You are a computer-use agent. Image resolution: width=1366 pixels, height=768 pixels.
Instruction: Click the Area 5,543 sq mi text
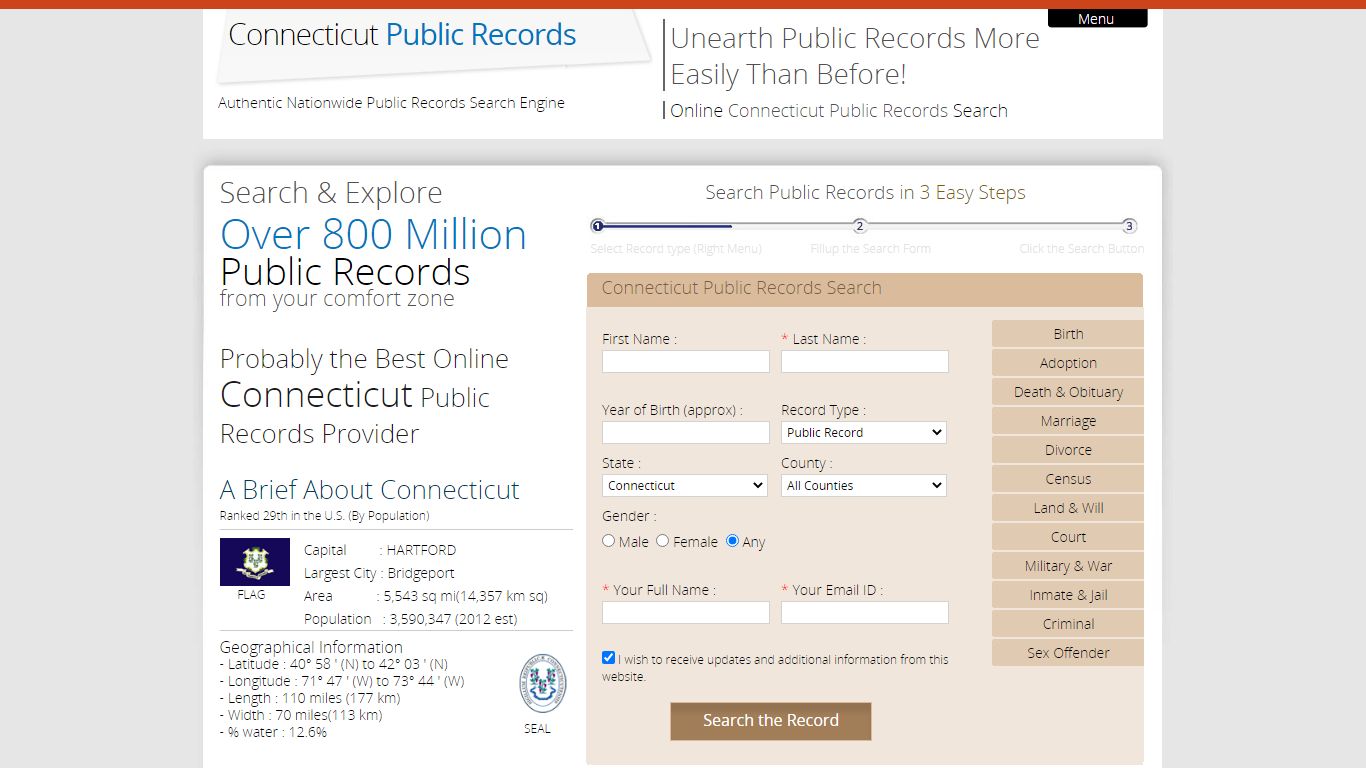[x=426, y=596]
